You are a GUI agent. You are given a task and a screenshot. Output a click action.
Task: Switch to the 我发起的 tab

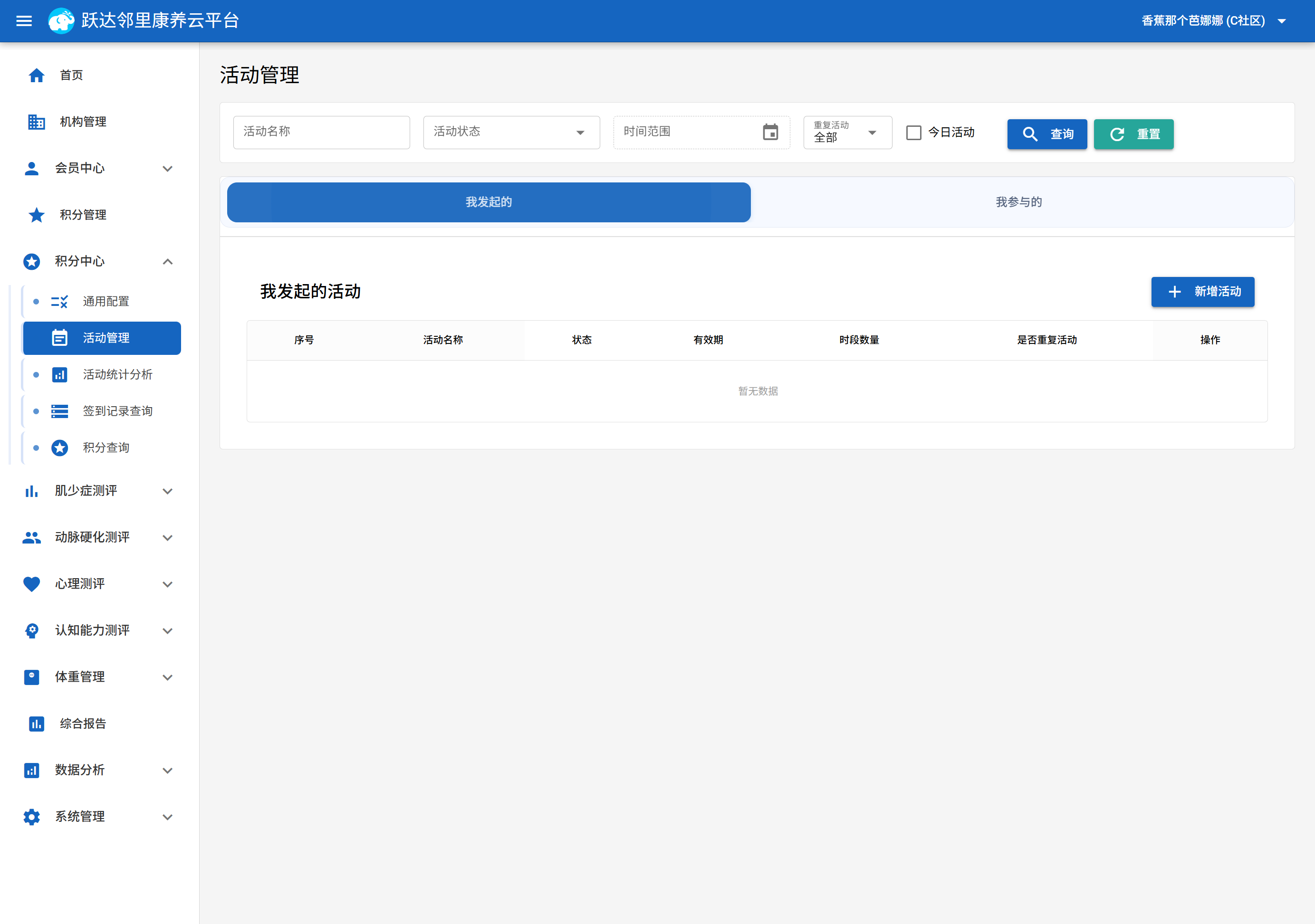pyautogui.click(x=489, y=202)
